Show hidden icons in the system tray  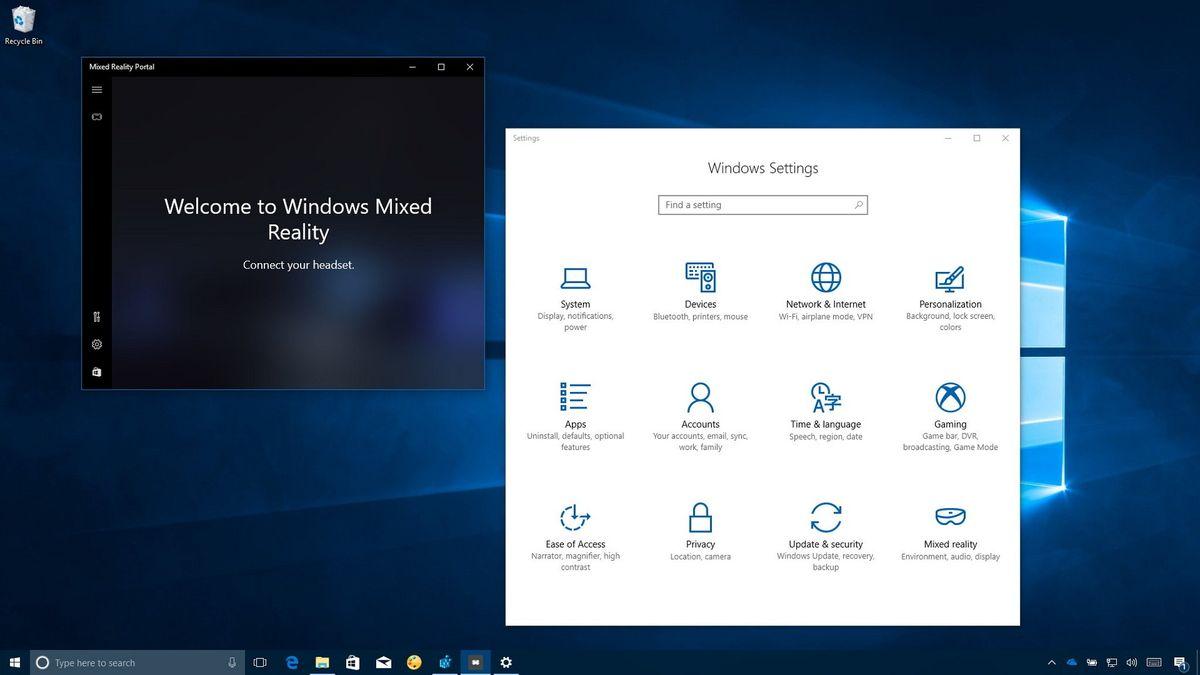[x=1051, y=662]
